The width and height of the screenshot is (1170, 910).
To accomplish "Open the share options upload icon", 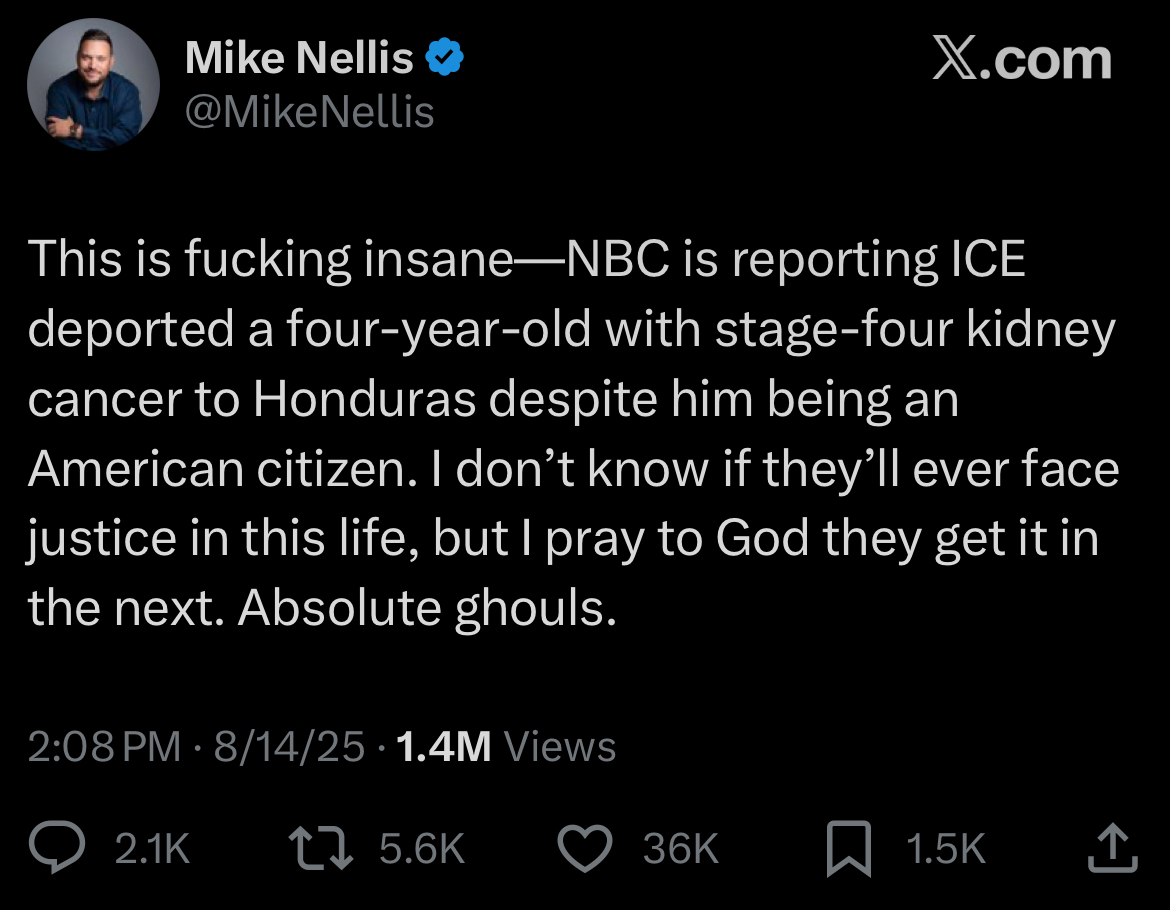I will pyautogui.click(x=1112, y=849).
